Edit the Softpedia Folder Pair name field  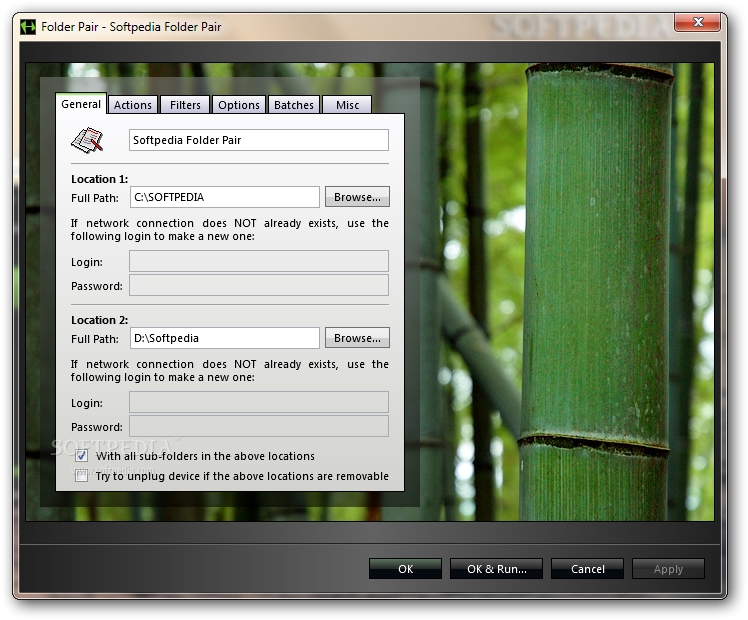(259, 140)
